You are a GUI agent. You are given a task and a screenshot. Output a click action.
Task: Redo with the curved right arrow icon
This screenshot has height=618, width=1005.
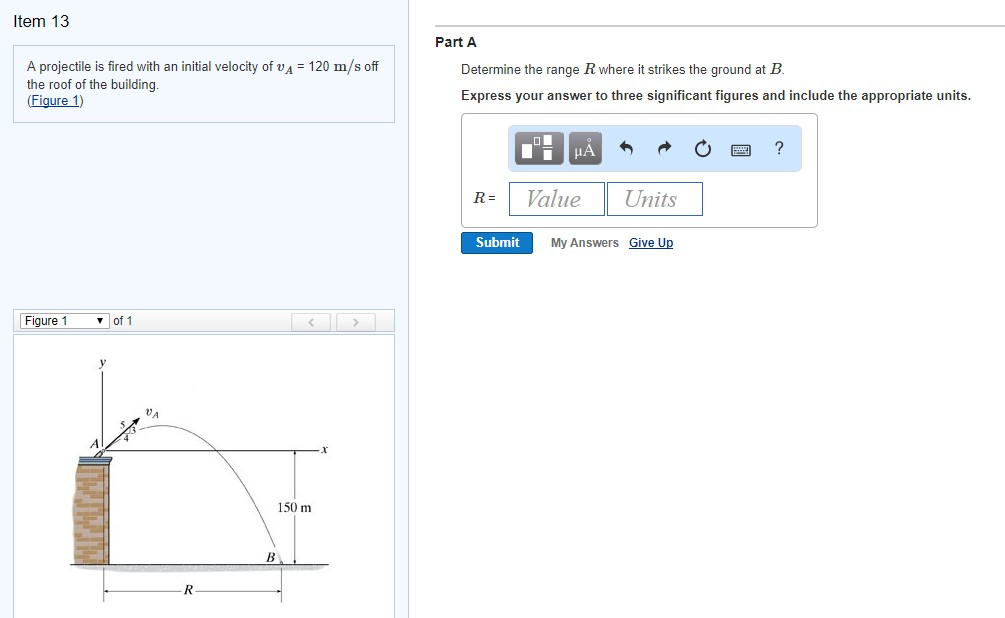(664, 148)
